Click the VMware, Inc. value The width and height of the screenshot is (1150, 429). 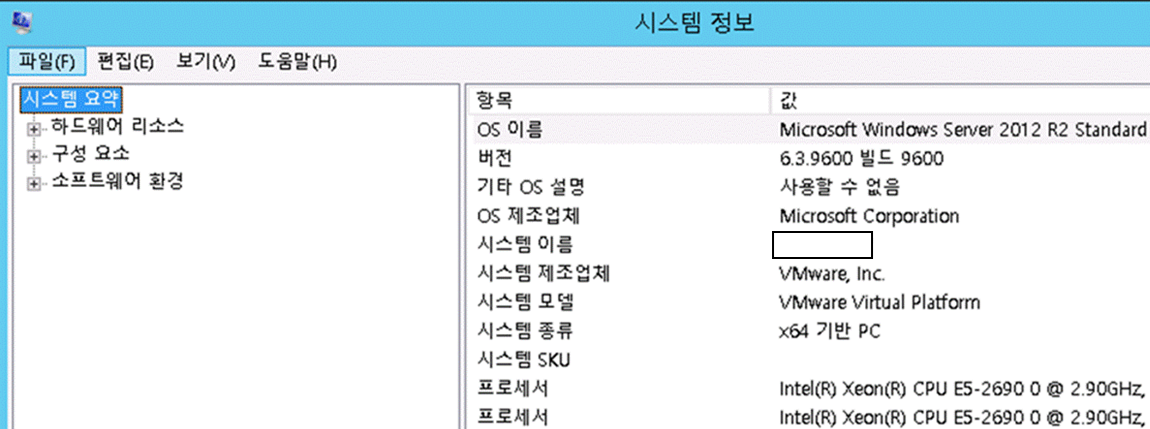pos(832,274)
